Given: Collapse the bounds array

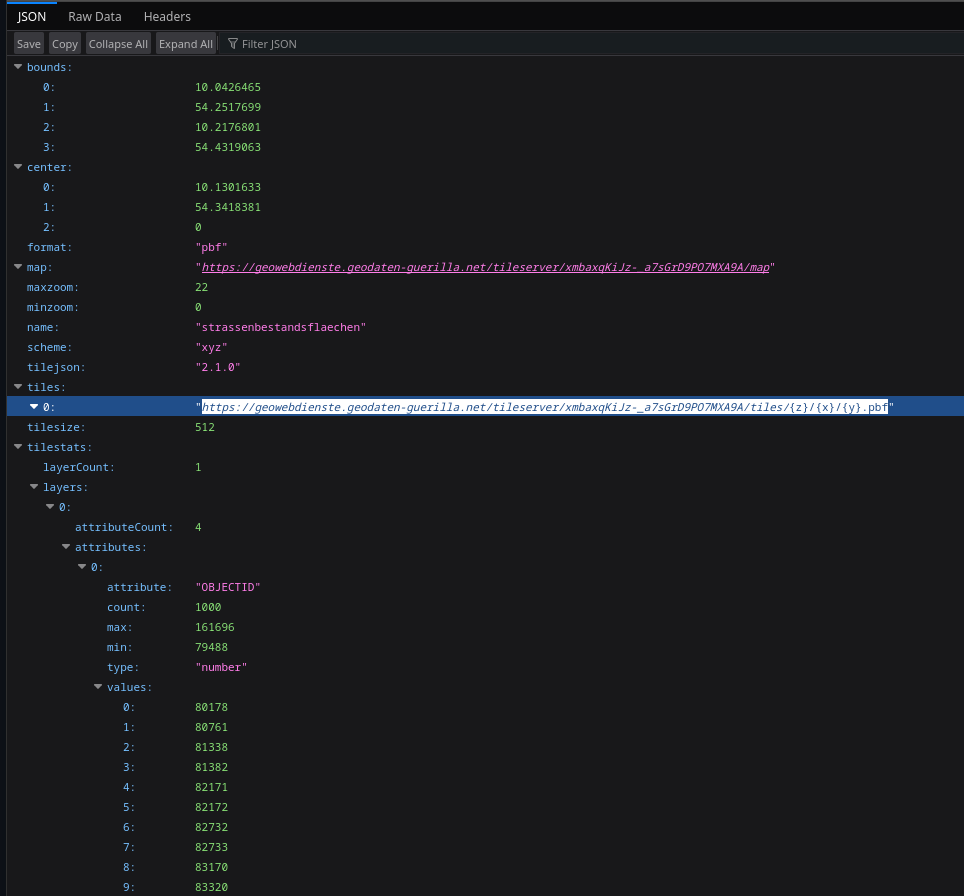Looking at the screenshot, I should pos(18,67).
